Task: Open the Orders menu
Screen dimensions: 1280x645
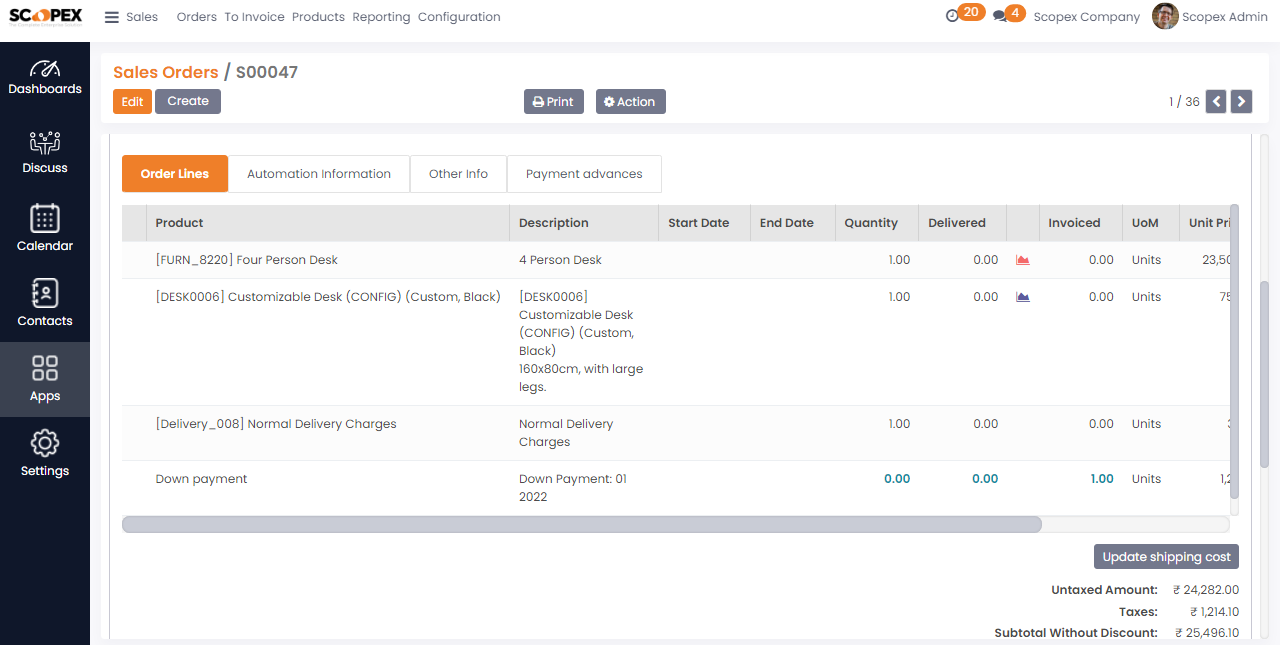Action: coord(196,17)
